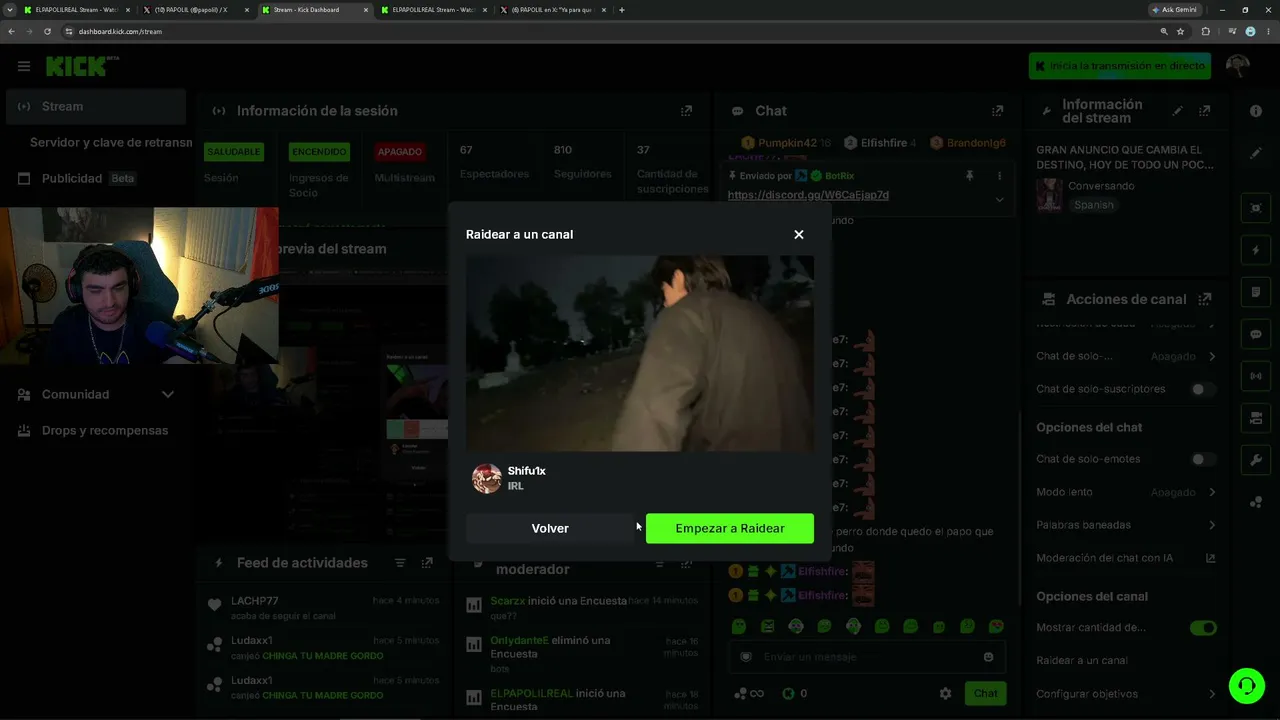
Task: Unpin the pinned BotRix message
Action: tap(969, 176)
